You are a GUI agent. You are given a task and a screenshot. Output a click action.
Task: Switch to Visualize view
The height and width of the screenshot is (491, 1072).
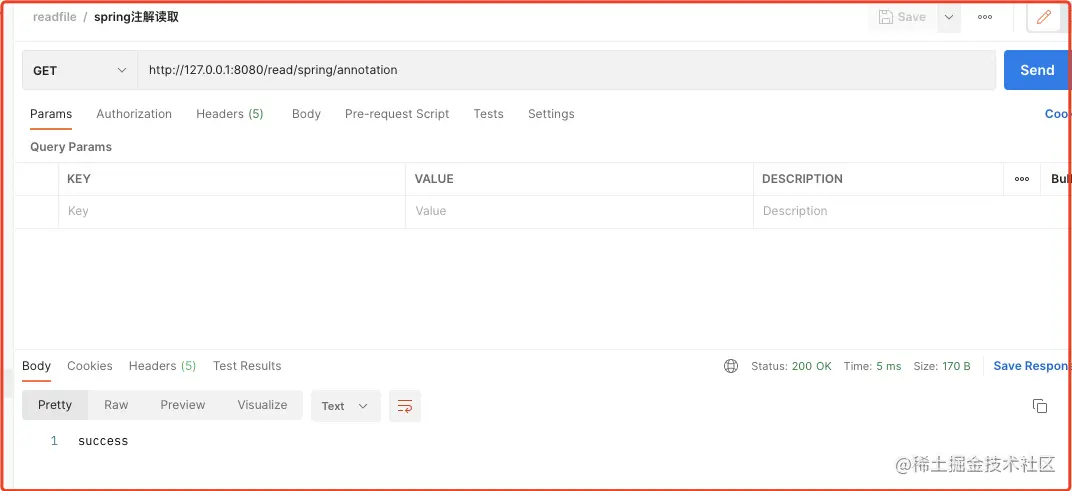click(x=263, y=405)
